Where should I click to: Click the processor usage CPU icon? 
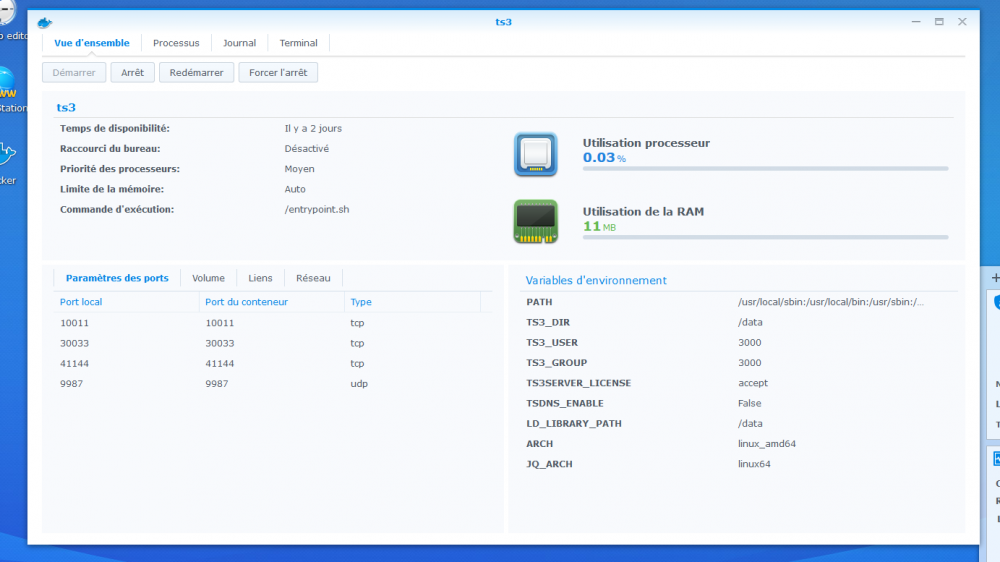536,154
